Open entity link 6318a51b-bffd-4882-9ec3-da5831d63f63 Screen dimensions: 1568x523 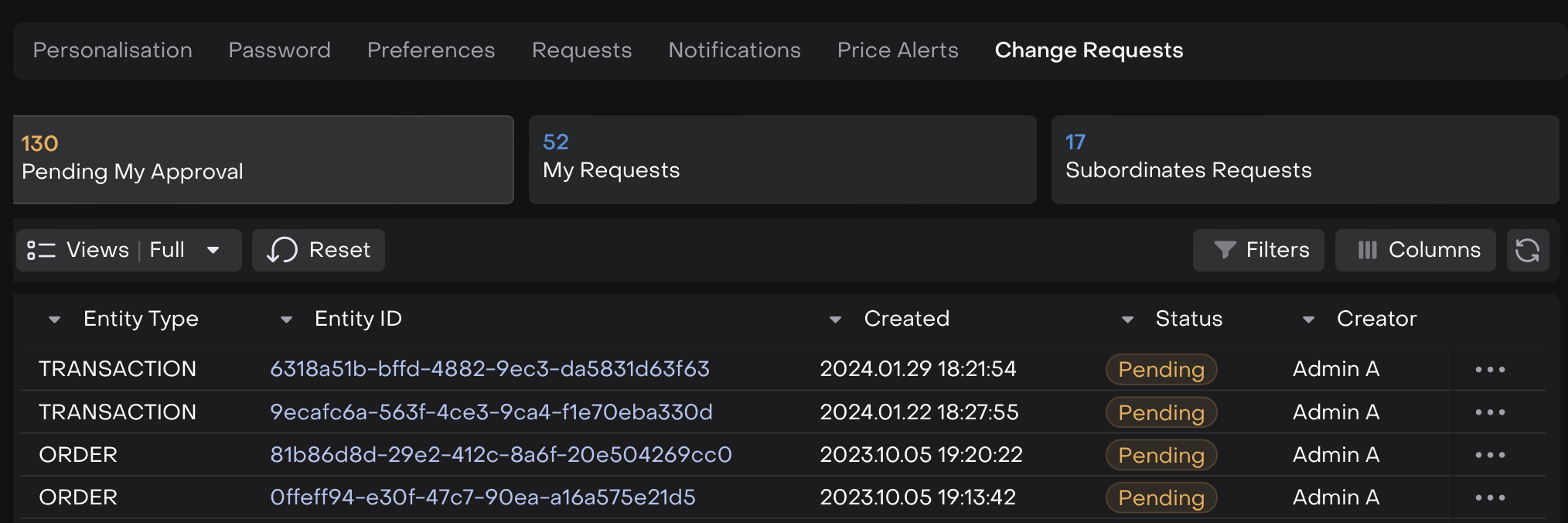(489, 369)
